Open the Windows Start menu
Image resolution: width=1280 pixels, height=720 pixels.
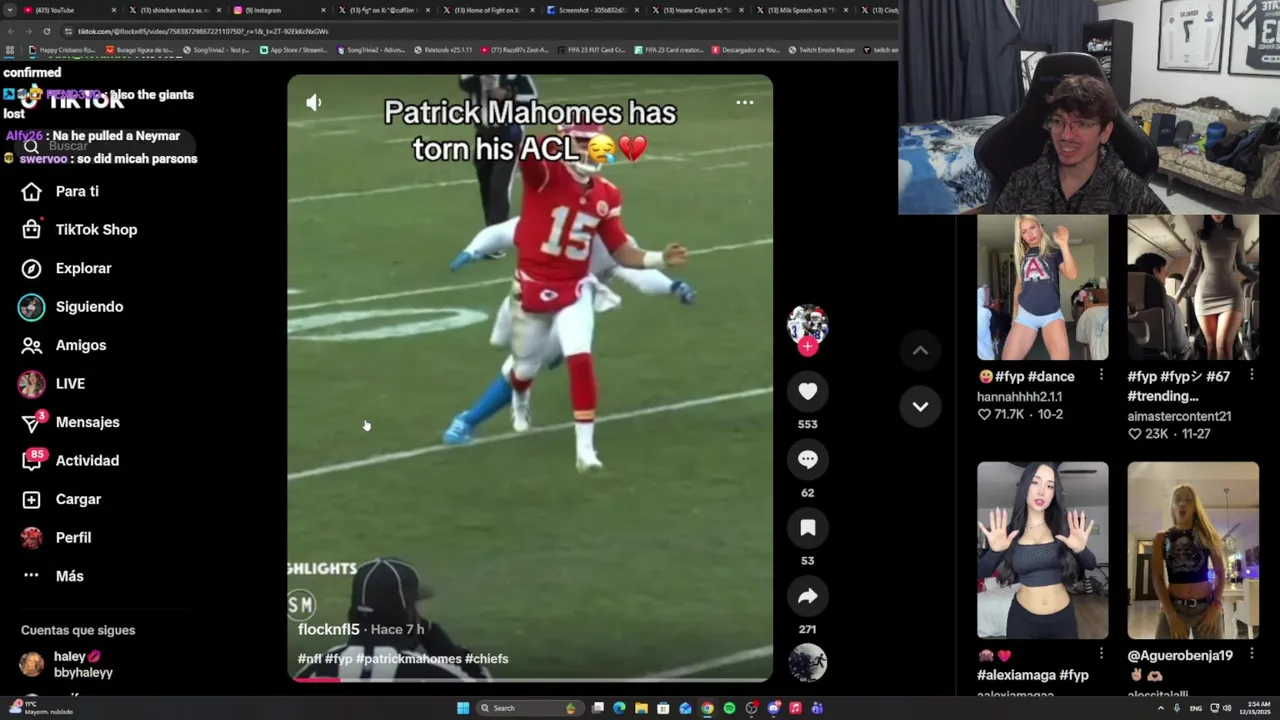tap(463, 708)
